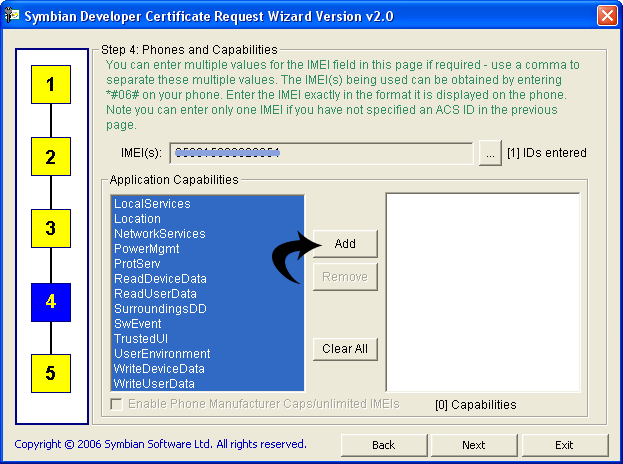623x464 pixels.
Task: Select the TrustedUI capability
Action: click(208, 339)
